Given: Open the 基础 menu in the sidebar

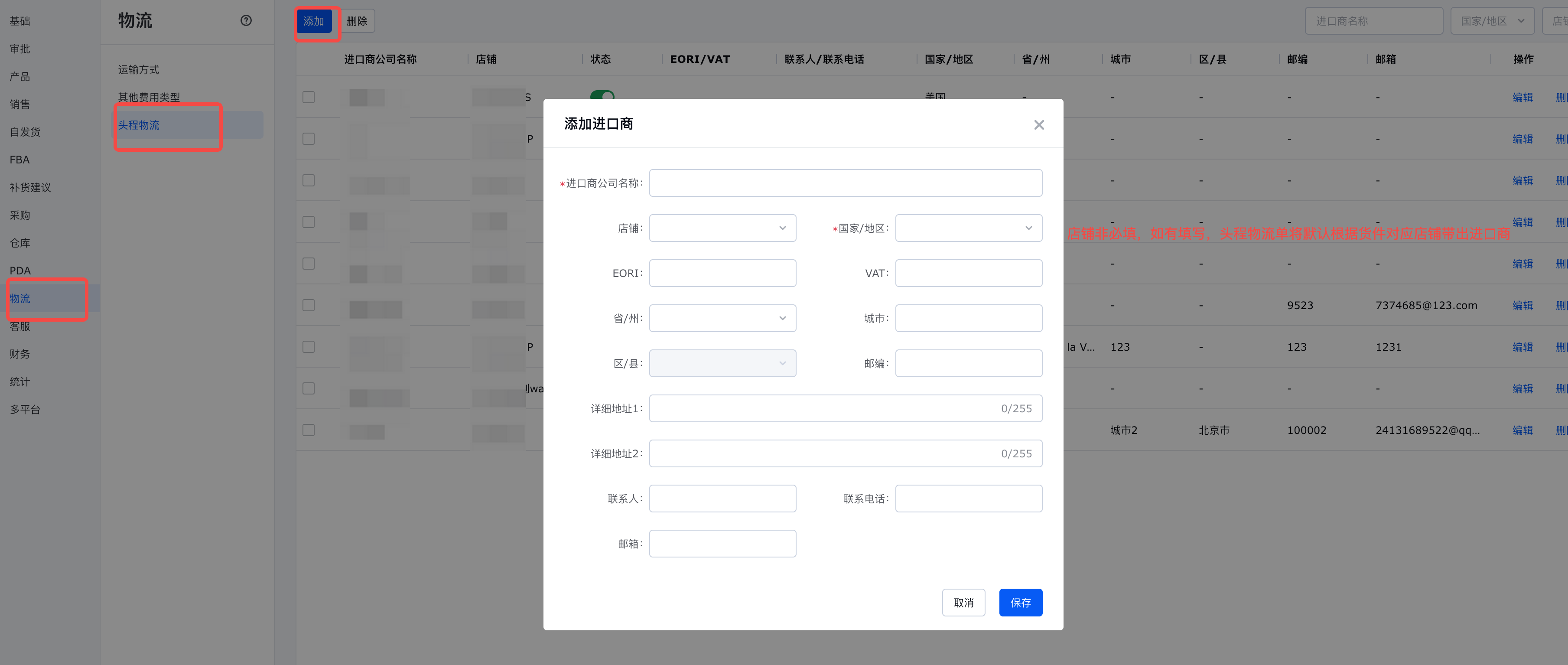Looking at the screenshot, I should tap(20, 21).
